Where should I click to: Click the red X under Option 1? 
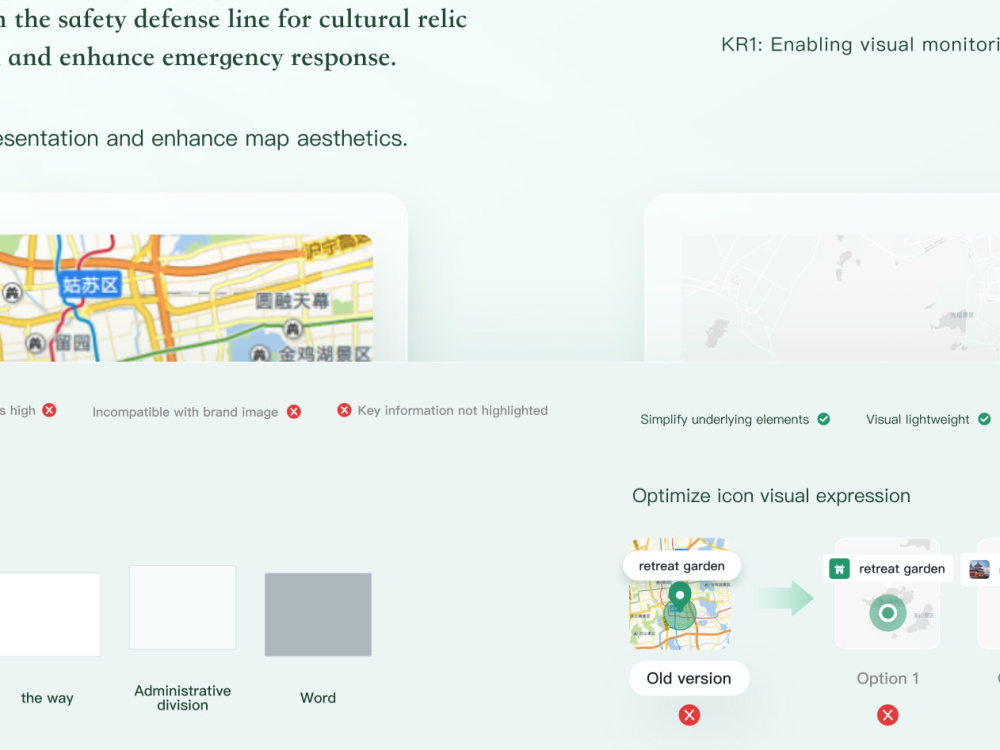[x=888, y=715]
